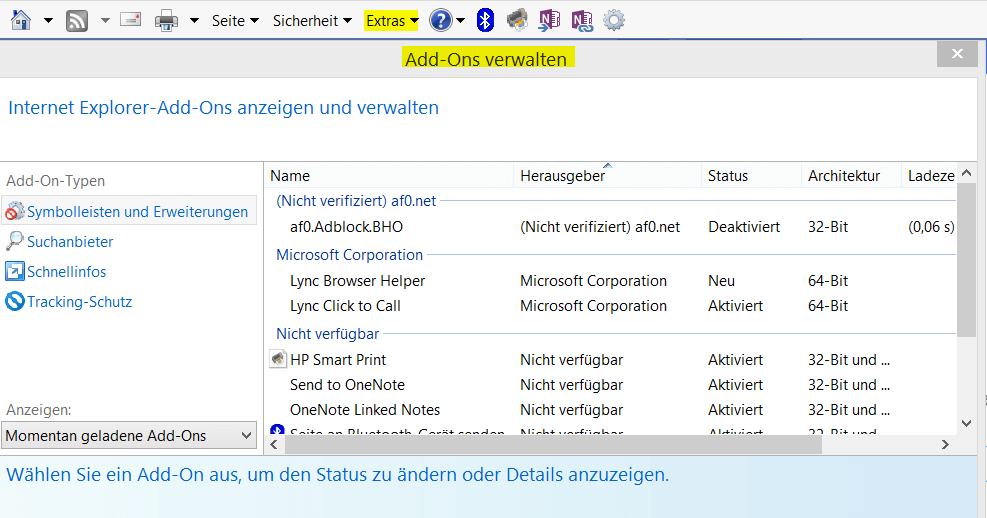Expand the Help dropdown arrow

click(x=460, y=21)
